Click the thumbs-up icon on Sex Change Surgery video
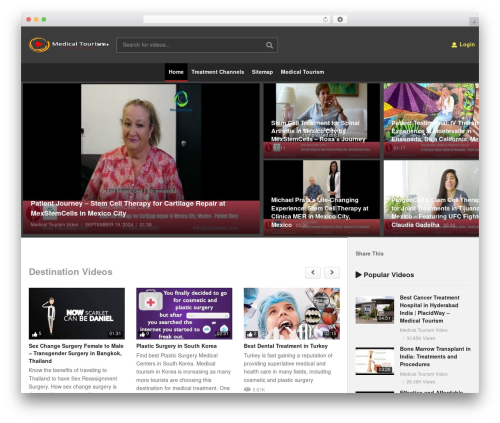Viewport: 500px width, 423px height. [x=35, y=334]
